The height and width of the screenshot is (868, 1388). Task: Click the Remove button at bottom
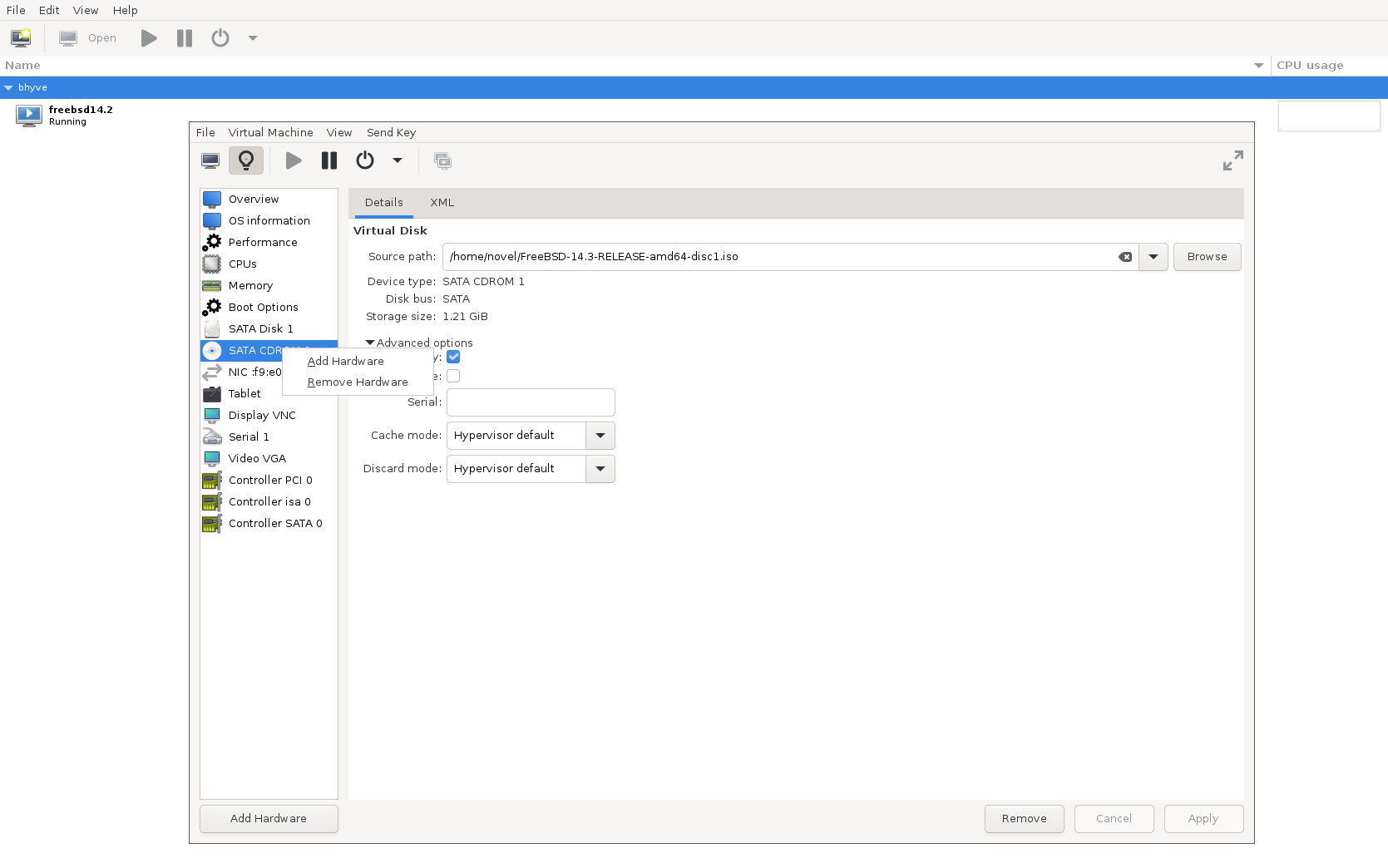click(1024, 819)
